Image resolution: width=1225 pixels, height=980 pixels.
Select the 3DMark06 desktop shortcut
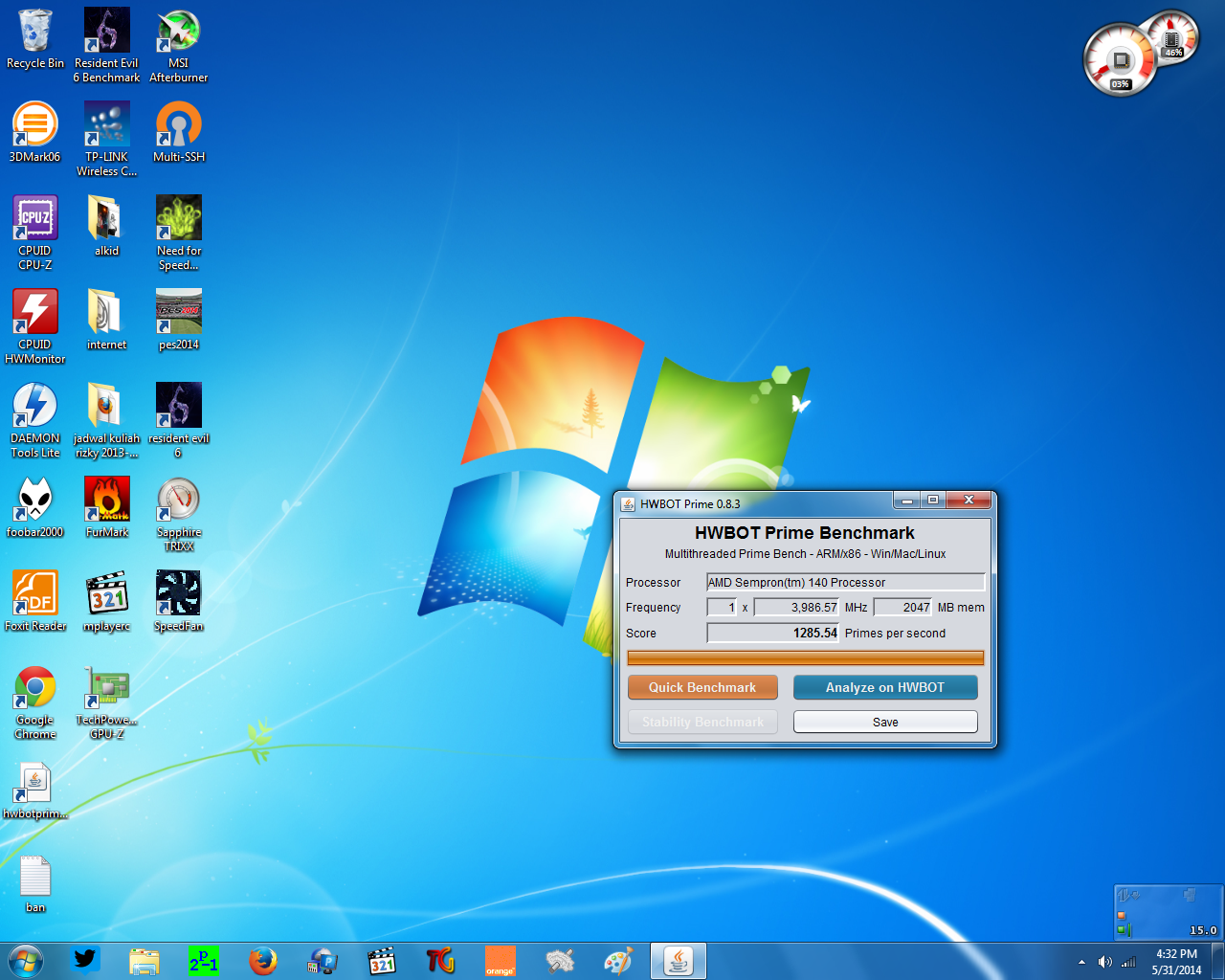[x=35, y=132]
